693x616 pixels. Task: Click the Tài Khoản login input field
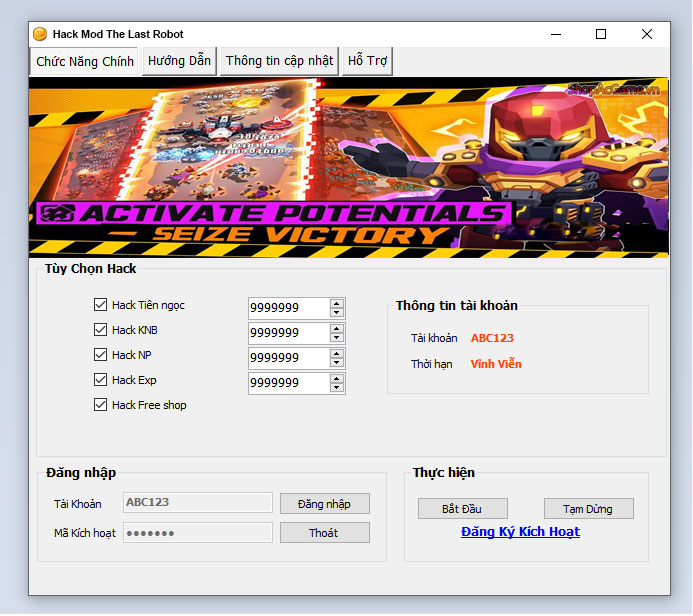coord(198,502)
